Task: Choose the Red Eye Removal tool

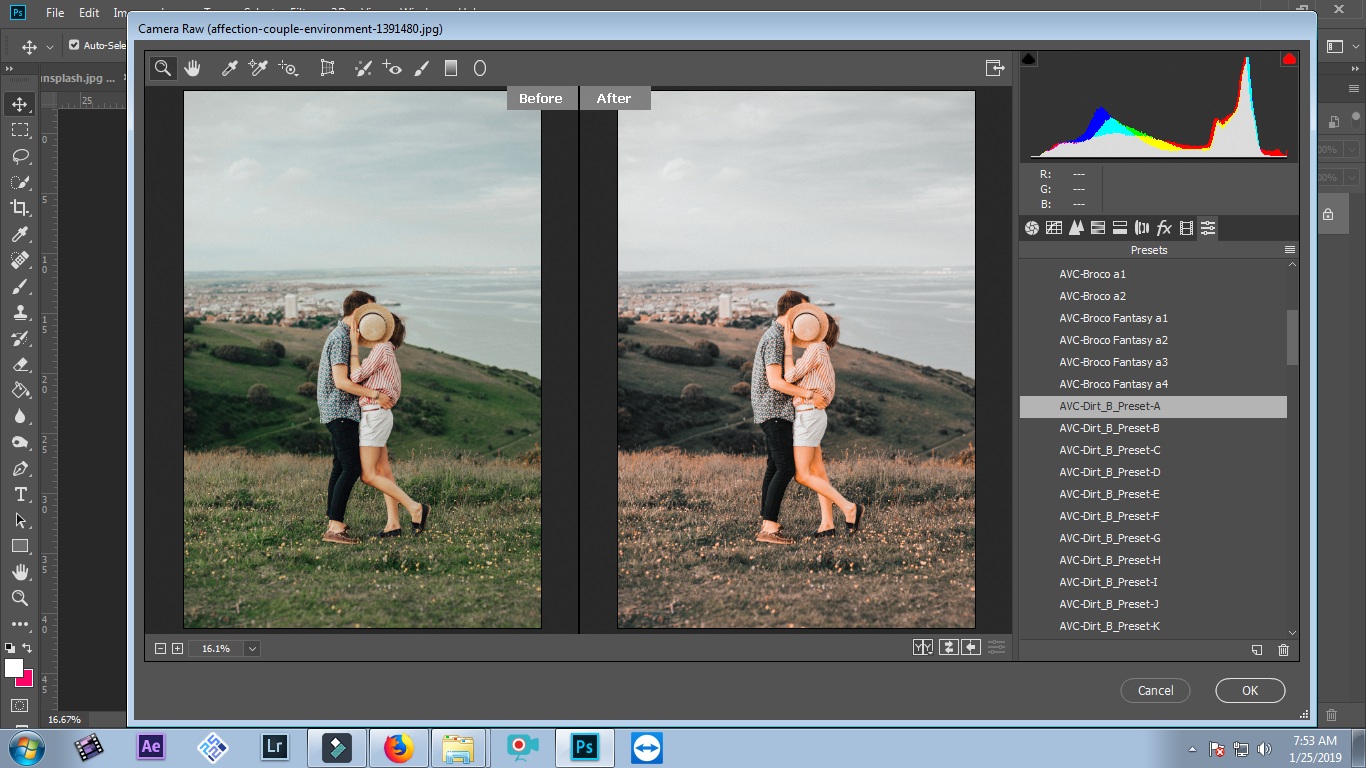Action: (x=393, y=68)
